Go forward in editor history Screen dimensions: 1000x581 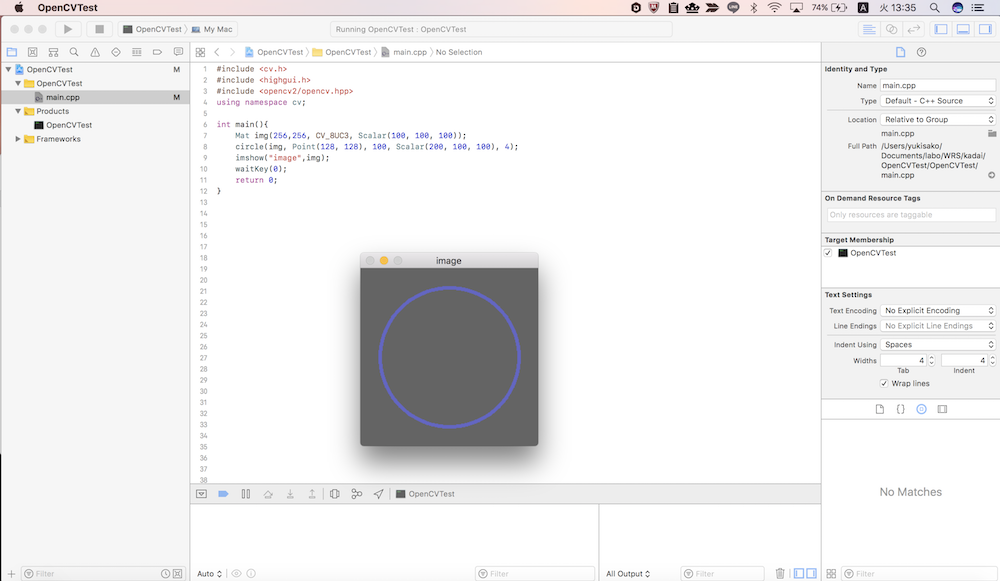coord(232,52)
